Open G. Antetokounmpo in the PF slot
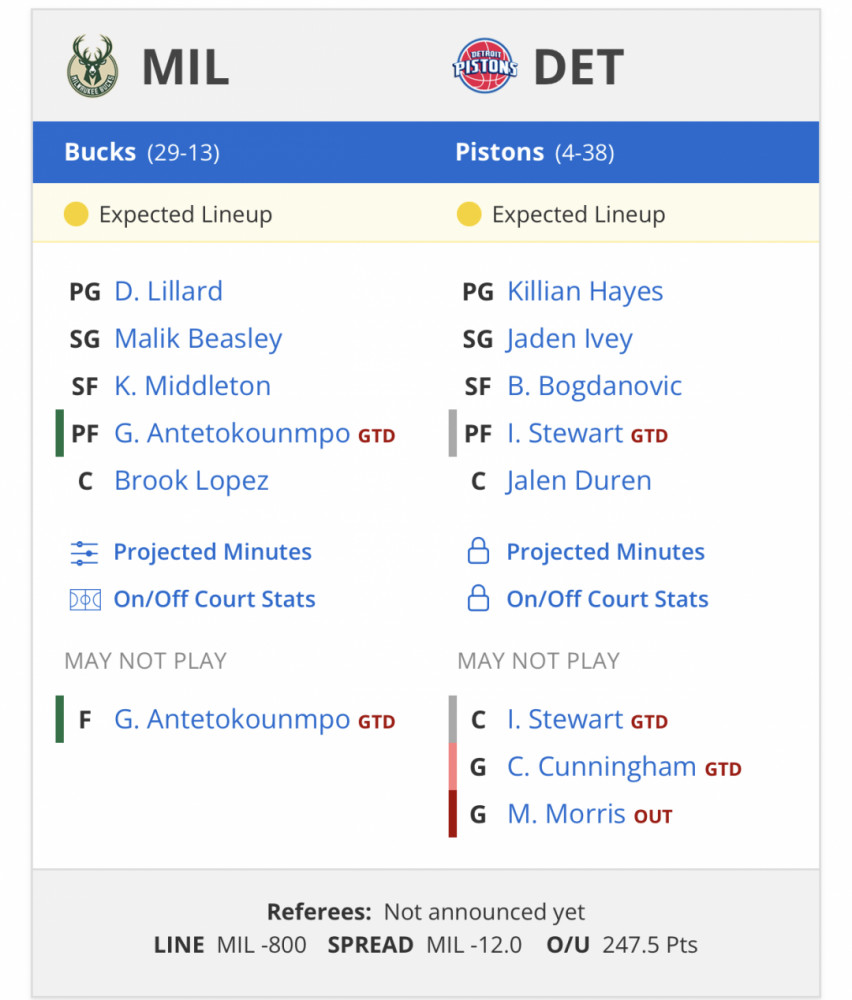The image size is (852, 1000). click(x=232, y=434)
